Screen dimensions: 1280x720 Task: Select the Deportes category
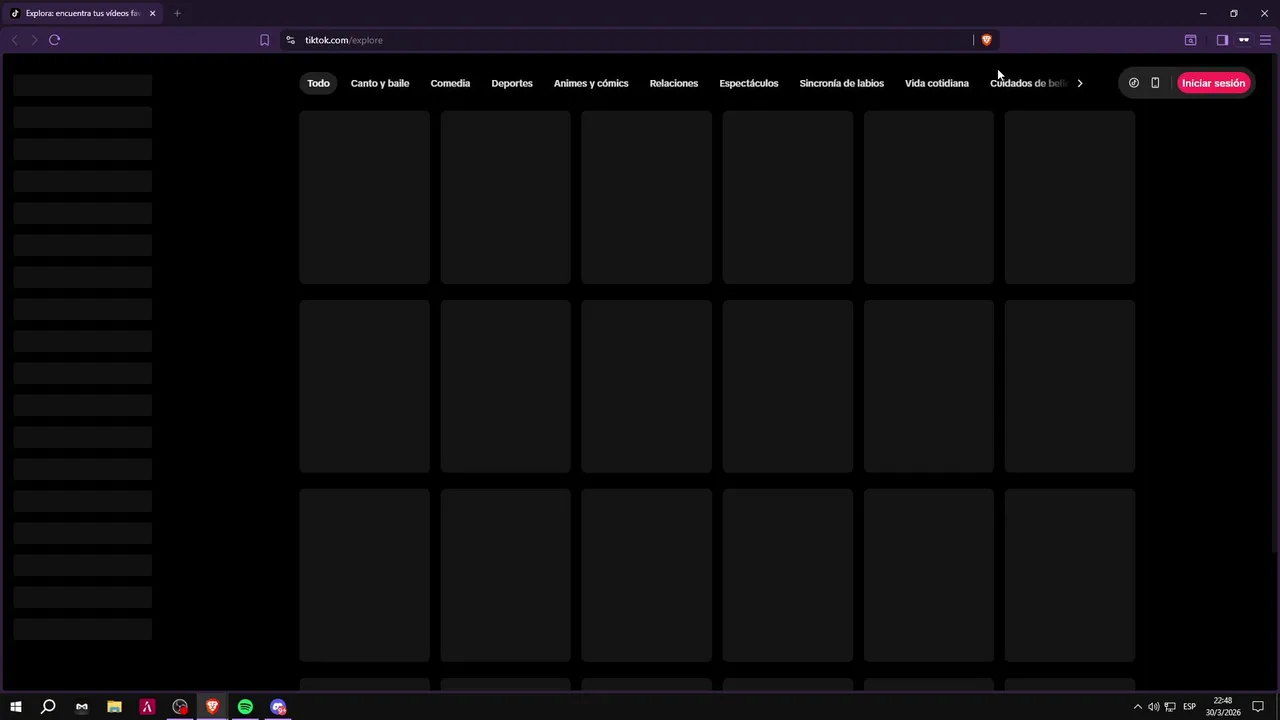click(x=512, y=83)
